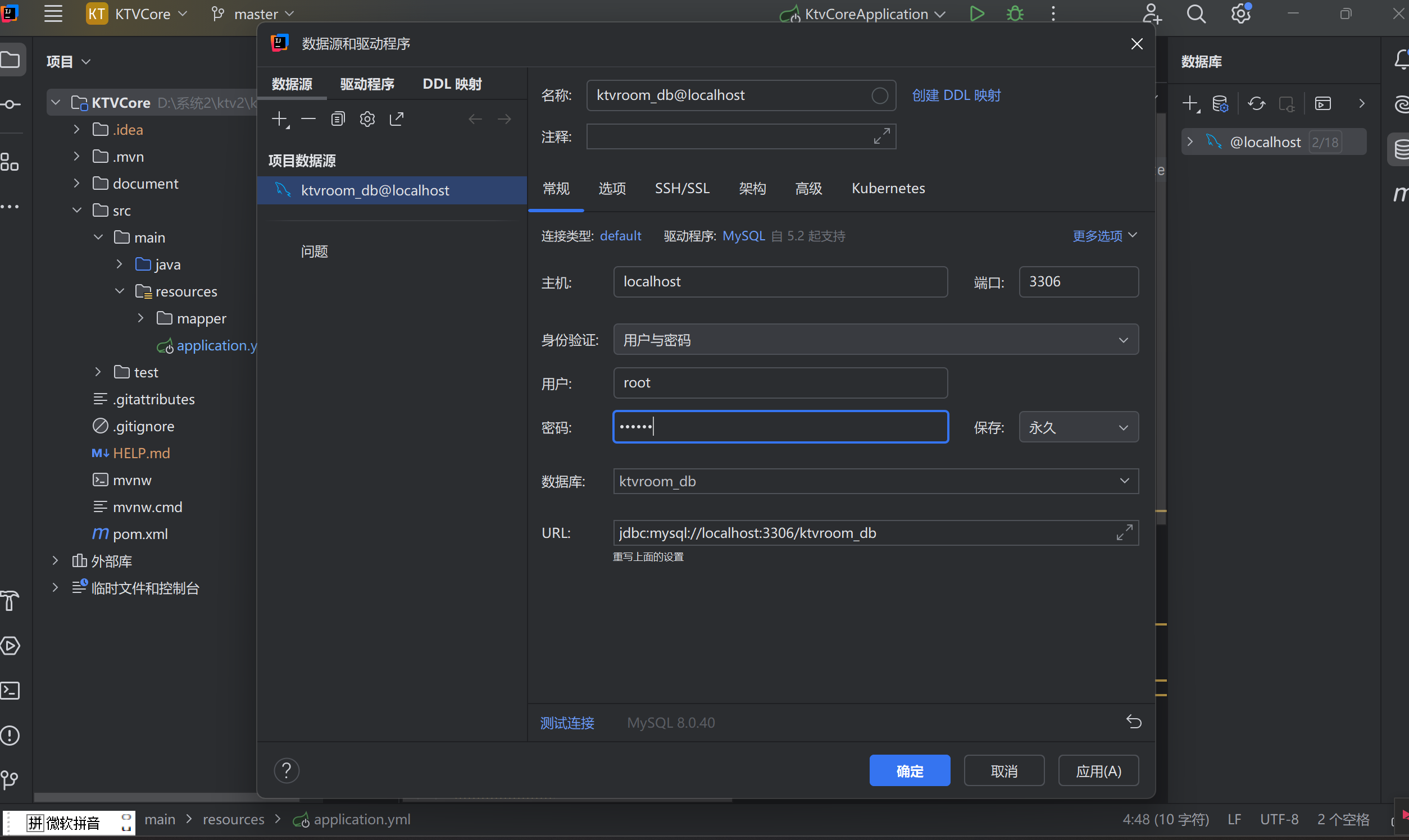Click the 应用(A) apply button

[x=1098, y=771]
